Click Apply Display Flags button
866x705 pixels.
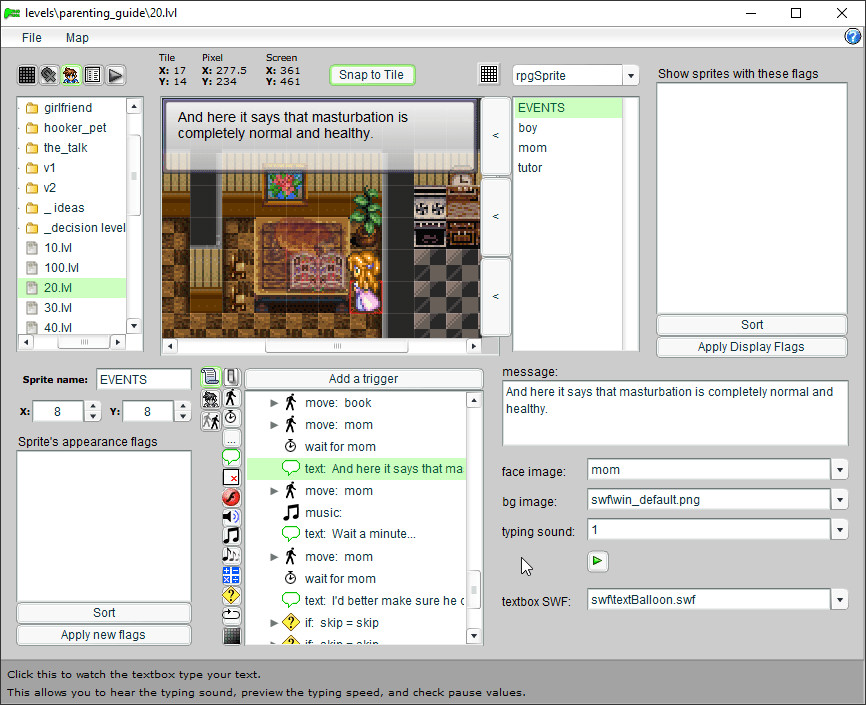coord(751,347)
